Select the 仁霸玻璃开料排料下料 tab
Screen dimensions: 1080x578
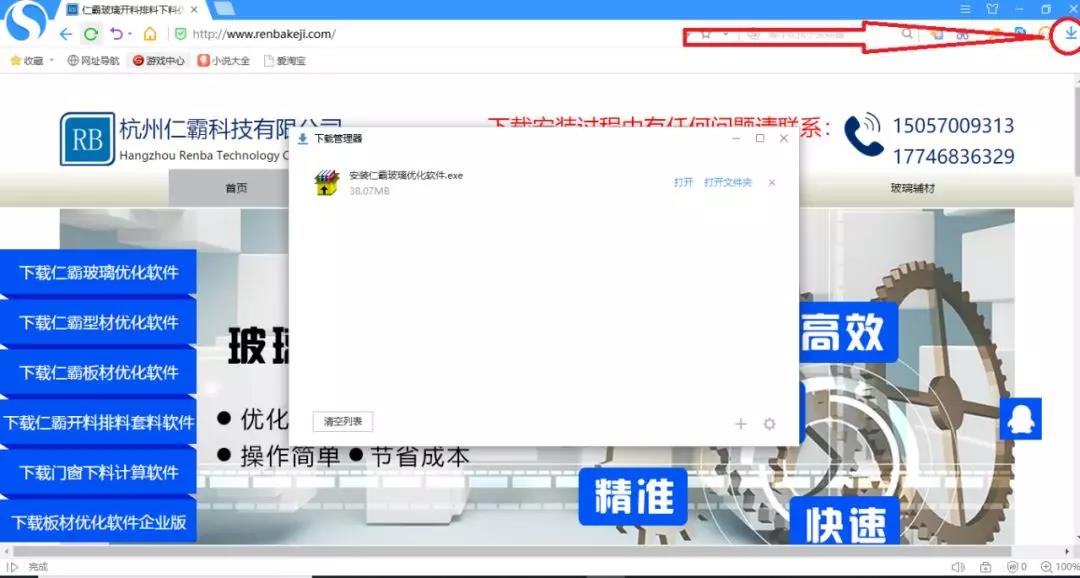(x=131, y=10)
